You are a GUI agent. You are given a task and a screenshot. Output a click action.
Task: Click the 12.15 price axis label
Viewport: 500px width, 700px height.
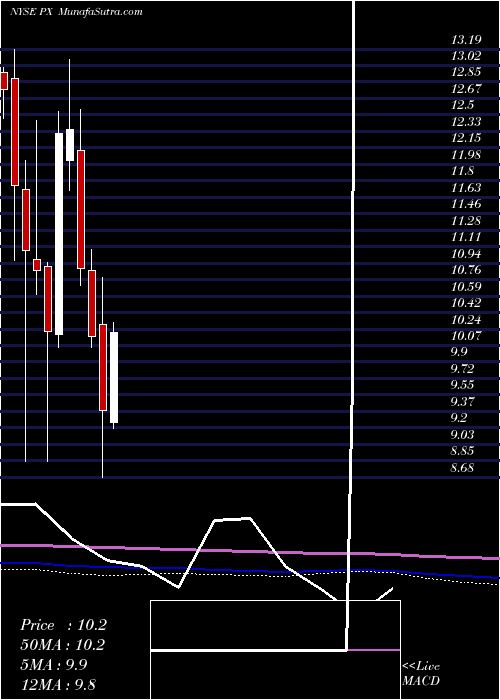[466, 138]
